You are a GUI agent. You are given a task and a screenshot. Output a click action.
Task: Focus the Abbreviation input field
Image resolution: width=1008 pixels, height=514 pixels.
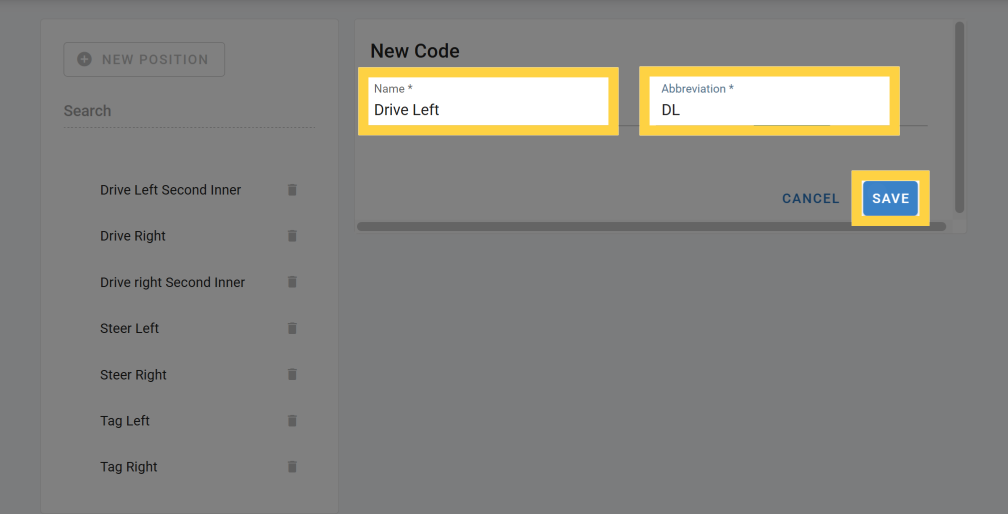770,110
